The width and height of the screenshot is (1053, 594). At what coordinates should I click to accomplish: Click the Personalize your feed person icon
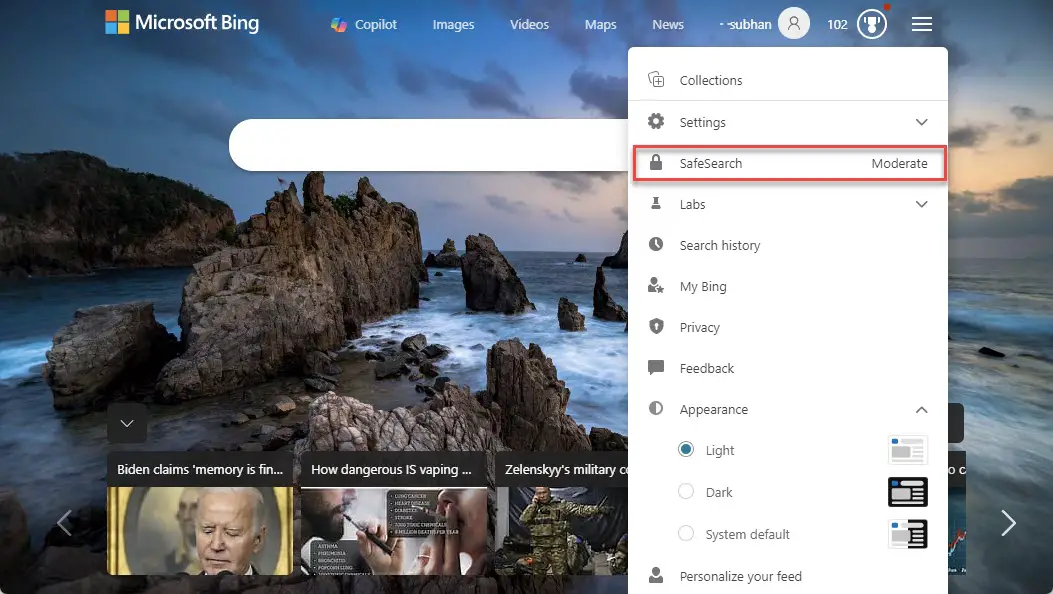pos(656,575)
